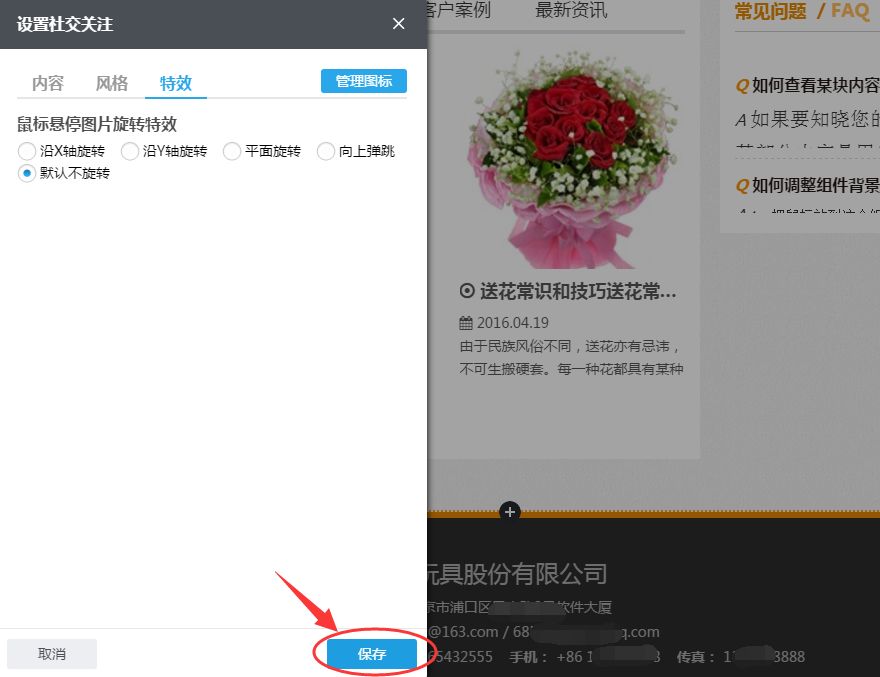Open the 管理图标 panel
The height and width of the screenshot is (677, 880).
tap(363, 81)
